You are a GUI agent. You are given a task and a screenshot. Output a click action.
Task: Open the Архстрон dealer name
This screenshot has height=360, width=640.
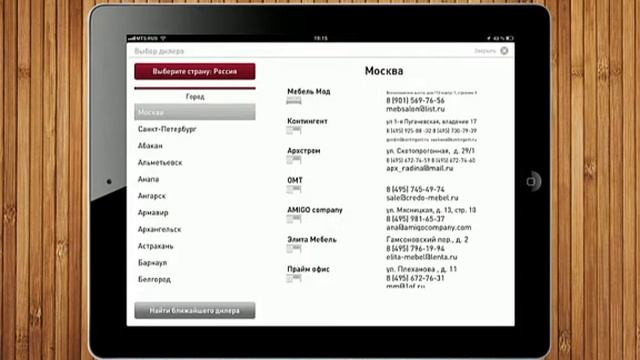(x=304, y=151)
